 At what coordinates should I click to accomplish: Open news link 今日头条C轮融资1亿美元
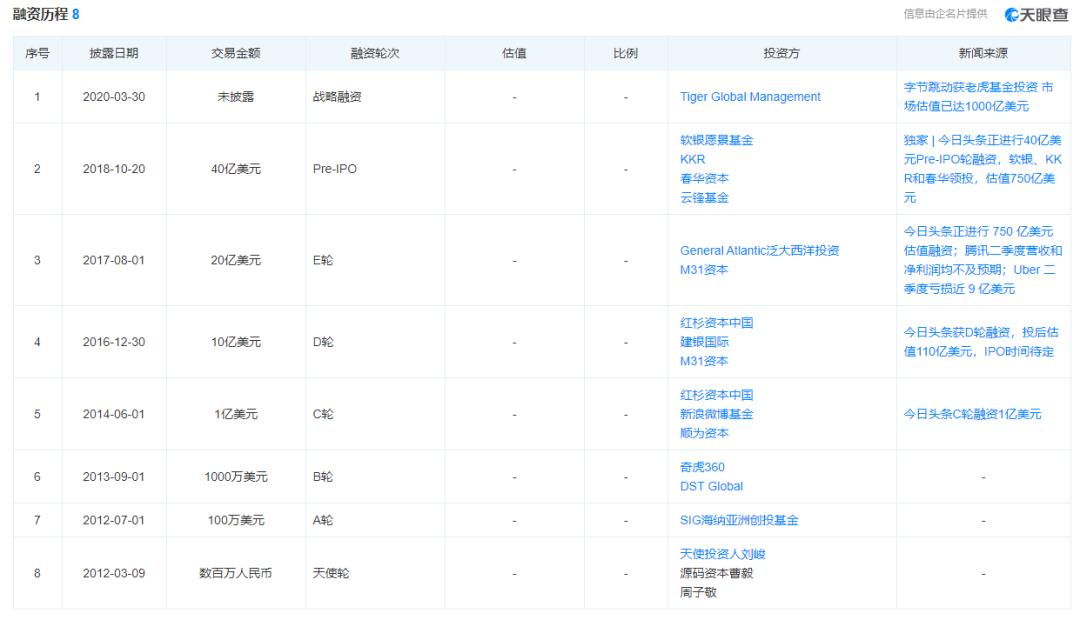(x=972, y=415)
